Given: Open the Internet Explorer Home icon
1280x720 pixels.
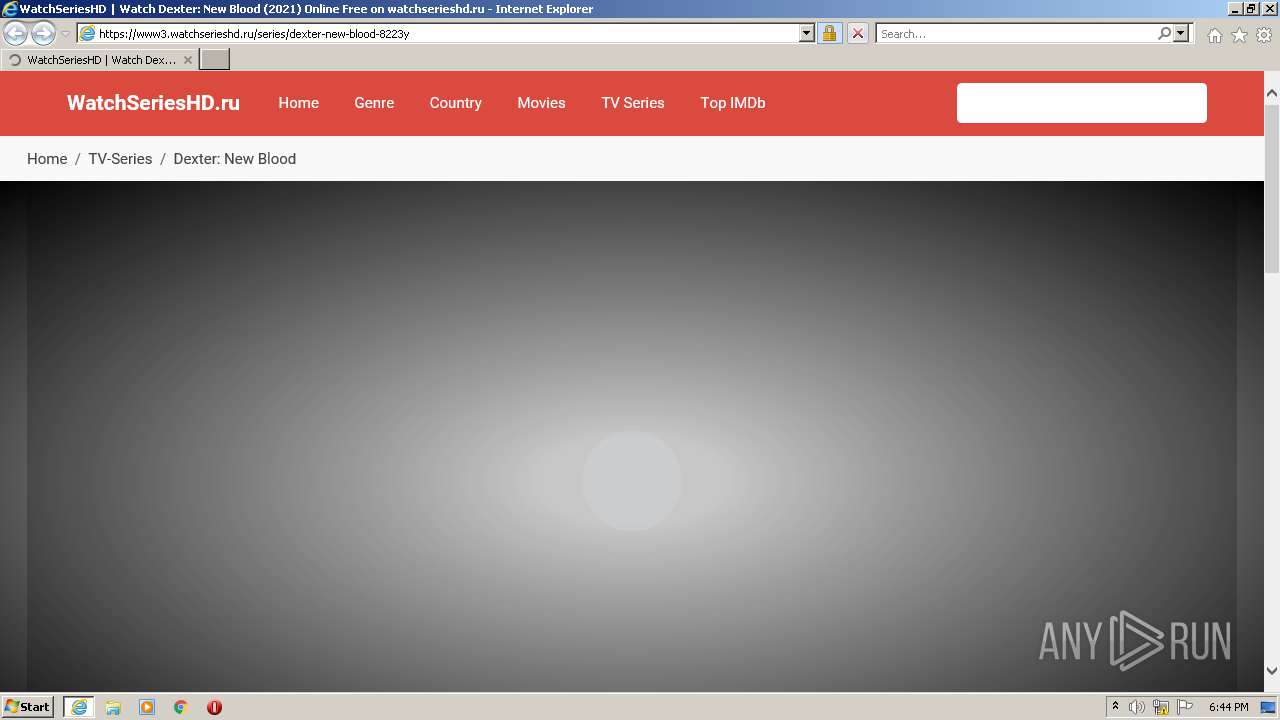Looking at the screenshot, I should [x=1214, y=35].
